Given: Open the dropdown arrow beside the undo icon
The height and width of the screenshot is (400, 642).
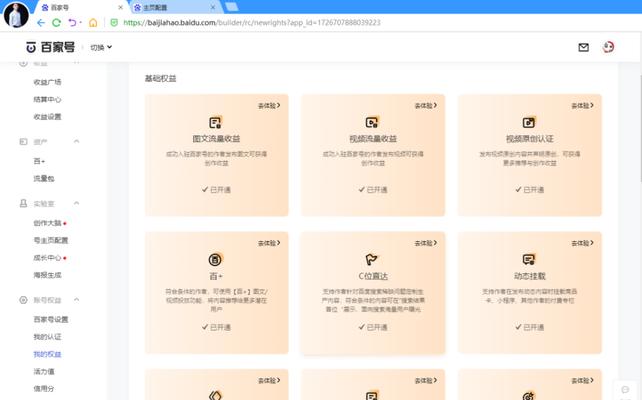Looking at the screenshot, I should click(x=80, y=23).
